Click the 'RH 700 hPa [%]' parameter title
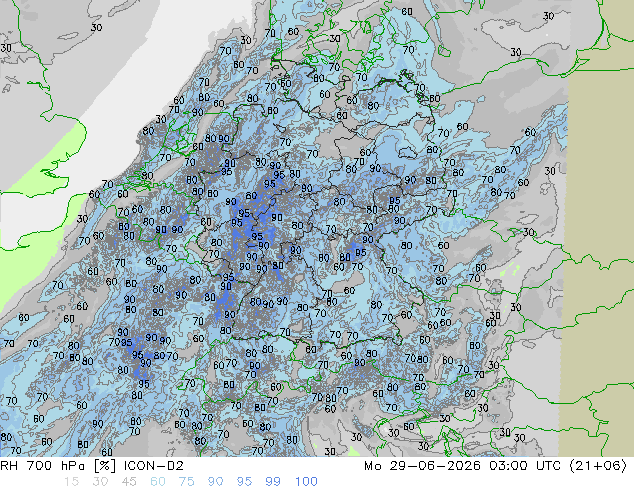Screen dimensions: 634x490 pos(59,466)
